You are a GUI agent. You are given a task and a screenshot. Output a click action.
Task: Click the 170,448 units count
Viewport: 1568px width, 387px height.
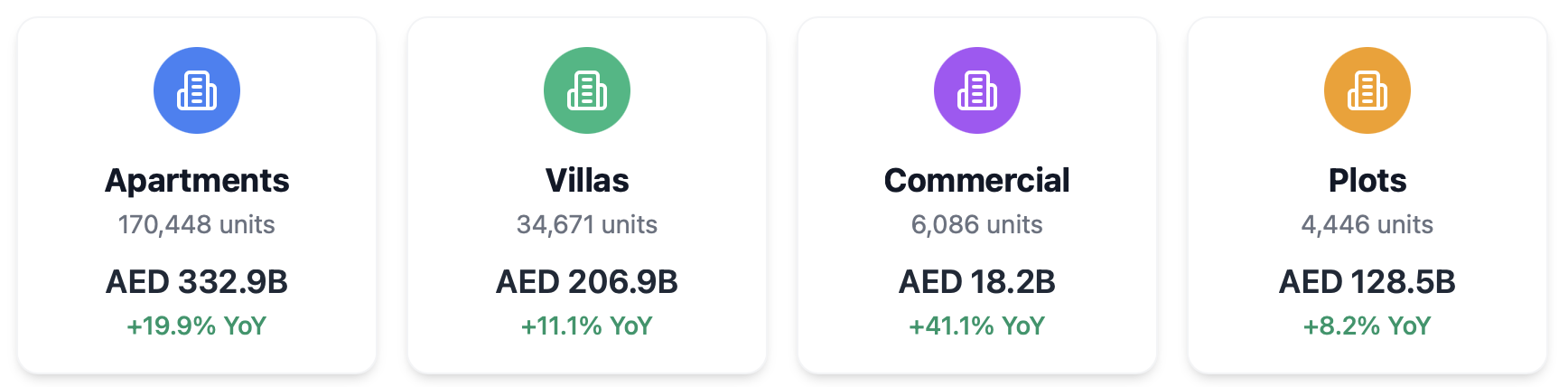pos(197,224)
